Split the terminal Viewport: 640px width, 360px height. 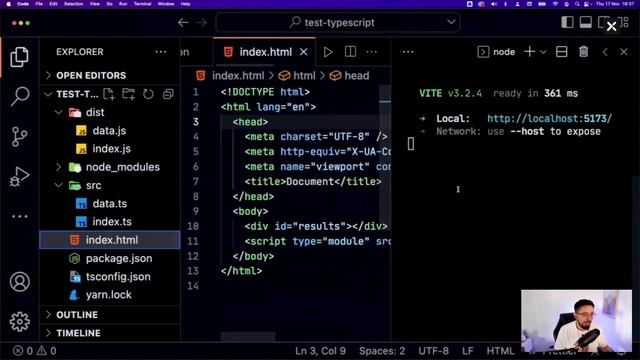562,52
